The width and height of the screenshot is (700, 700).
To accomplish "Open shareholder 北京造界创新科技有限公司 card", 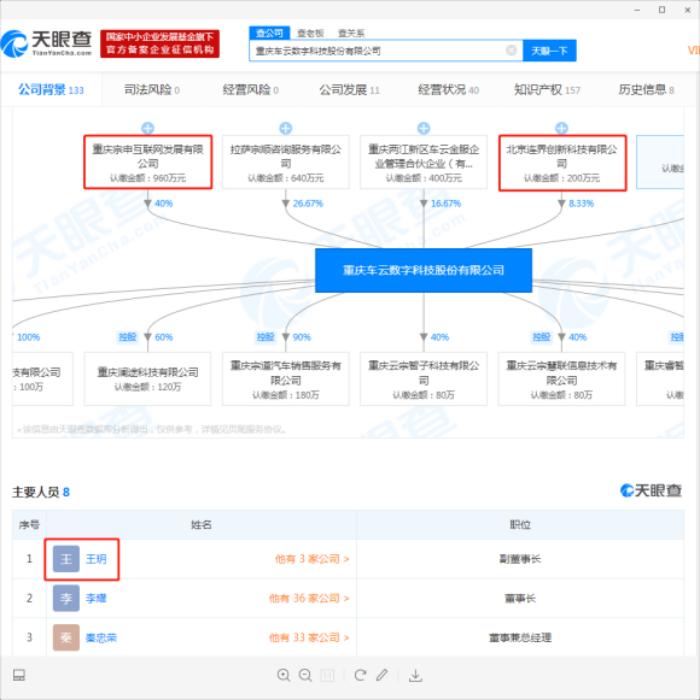I will [x=562, y=163].
